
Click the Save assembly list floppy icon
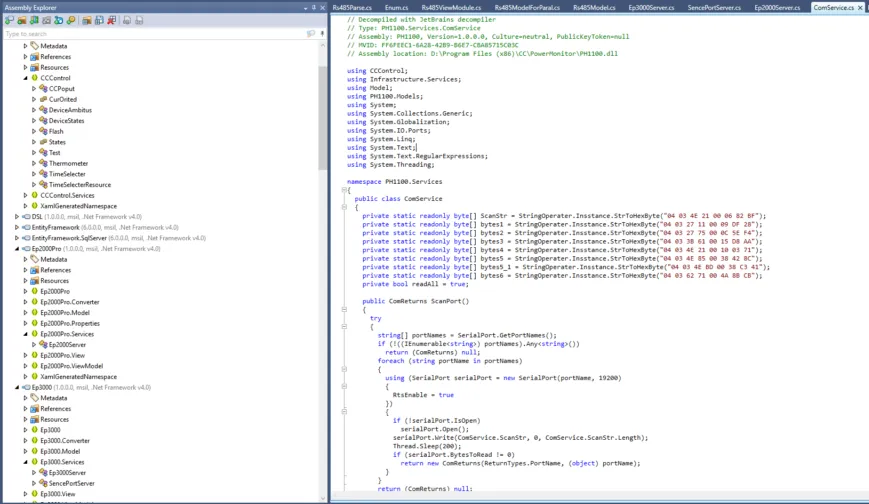pos(99,21)
